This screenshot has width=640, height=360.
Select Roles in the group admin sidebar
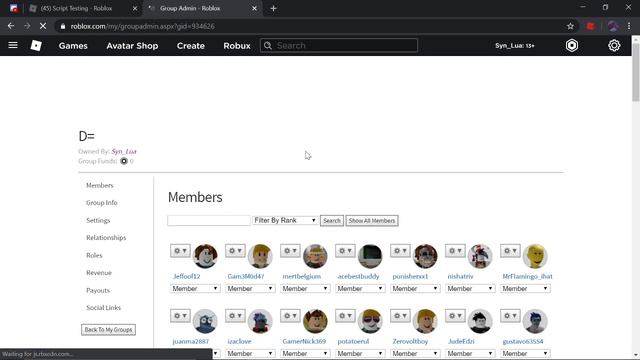94,256
